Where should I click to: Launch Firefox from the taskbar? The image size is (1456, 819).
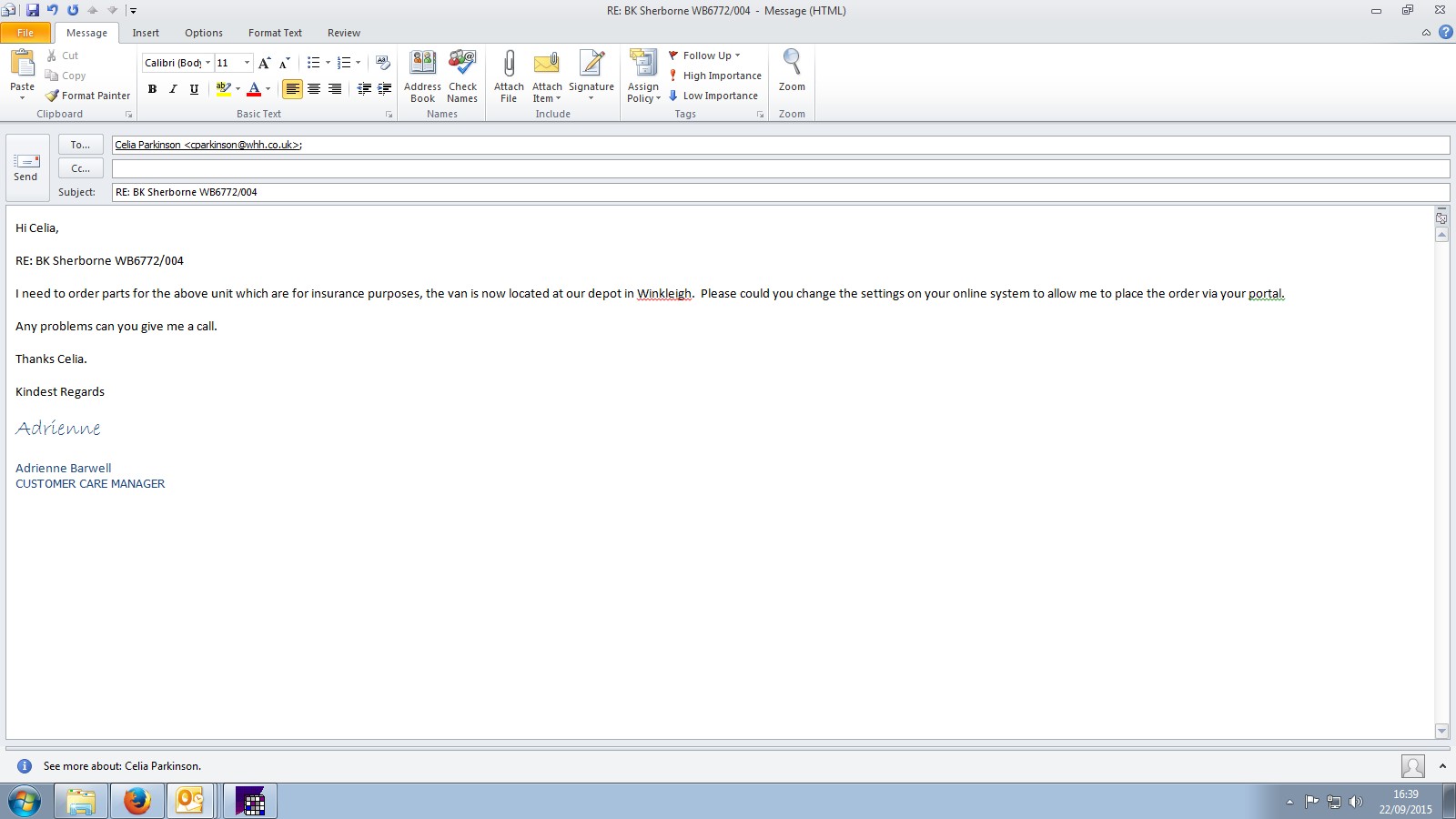point(136,801)
